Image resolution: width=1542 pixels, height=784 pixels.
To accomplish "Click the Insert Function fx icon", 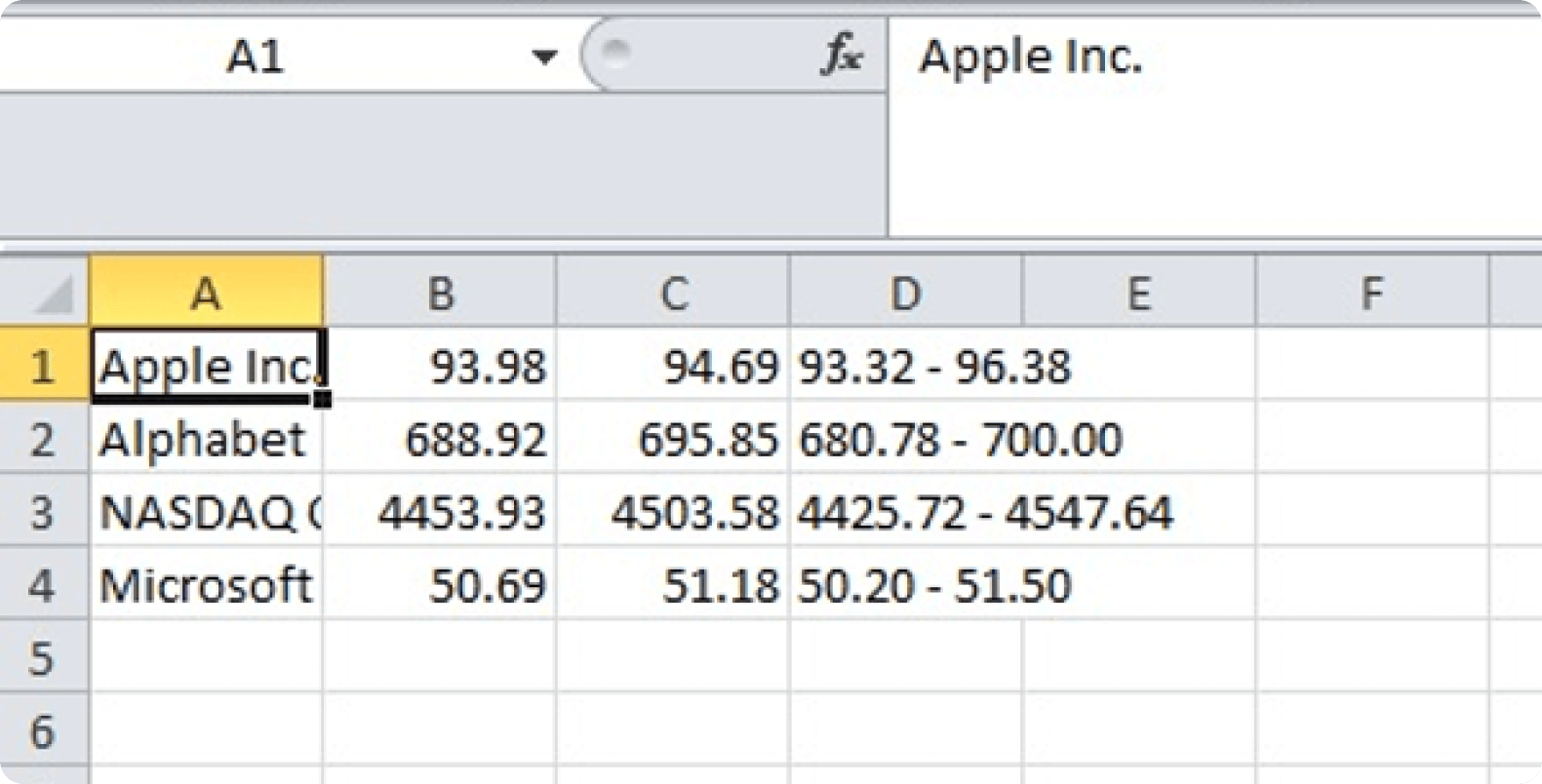I will (840, 55).
